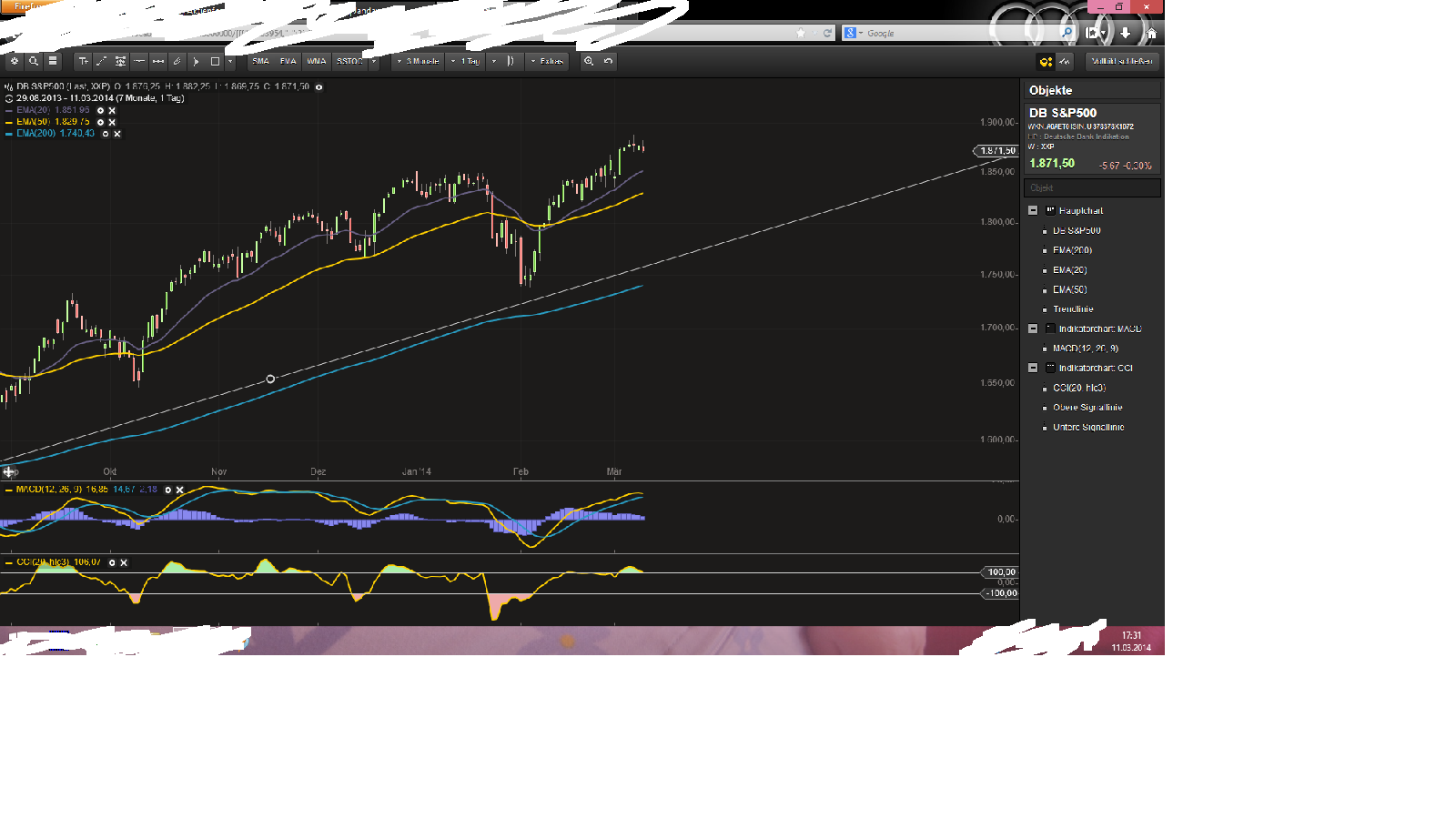Remove the EMA(50) indicator

pyautogui.click(x=112, y=122)
